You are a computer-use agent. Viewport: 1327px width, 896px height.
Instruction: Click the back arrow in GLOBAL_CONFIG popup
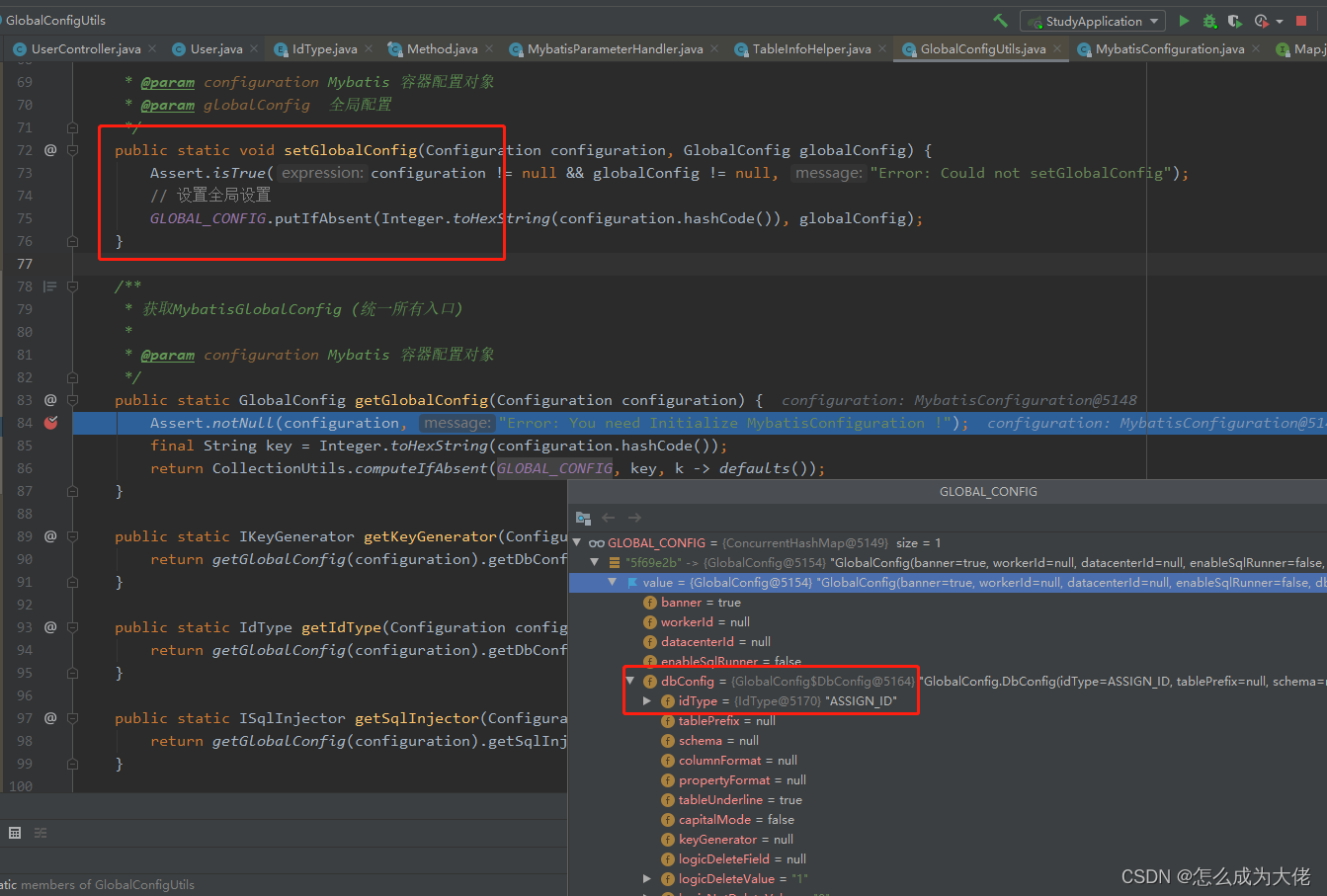[609, 518]
